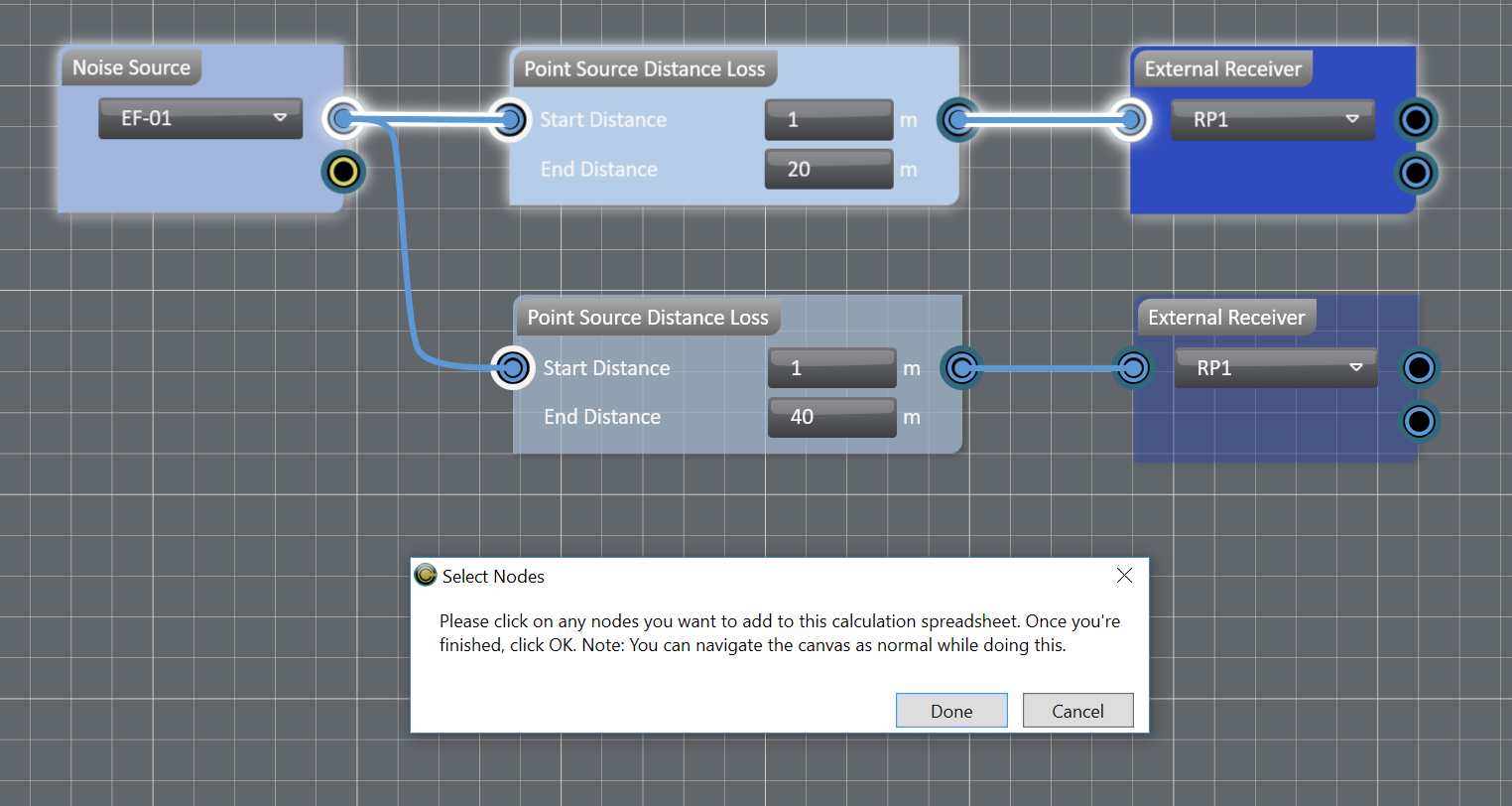Click the yellow port on Noise Source
The height and width of the screenshot is (806, 1512).
(343, 172)
